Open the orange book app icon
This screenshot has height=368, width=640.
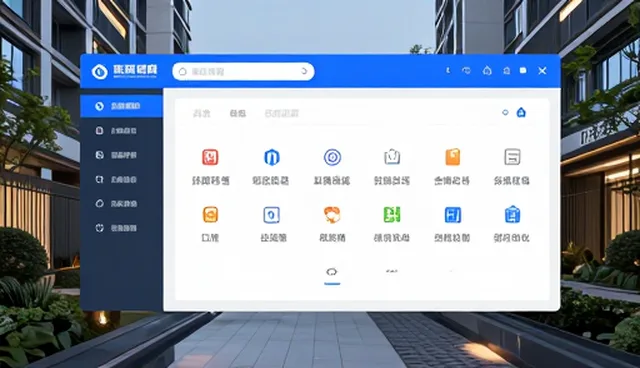(453, 157)
